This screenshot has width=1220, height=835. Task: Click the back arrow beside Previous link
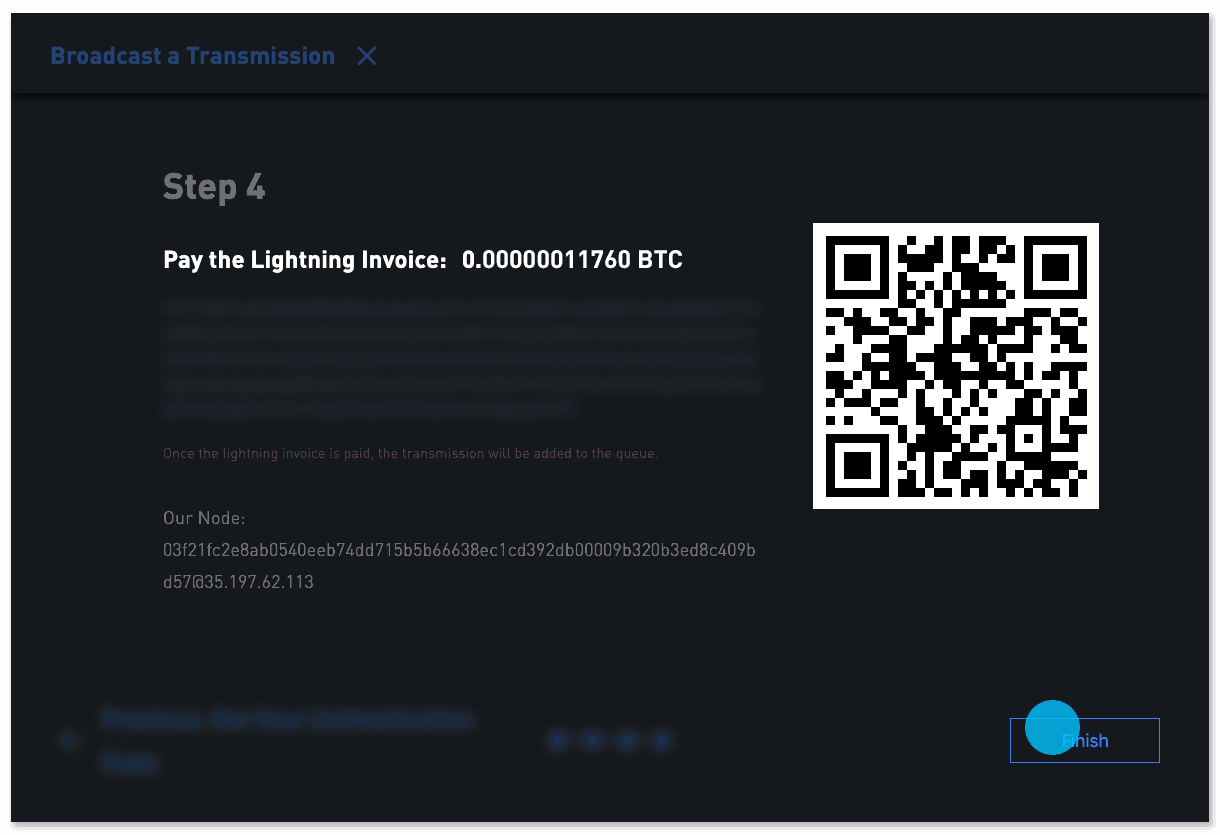pyautogui.click(x=69, y=740)
